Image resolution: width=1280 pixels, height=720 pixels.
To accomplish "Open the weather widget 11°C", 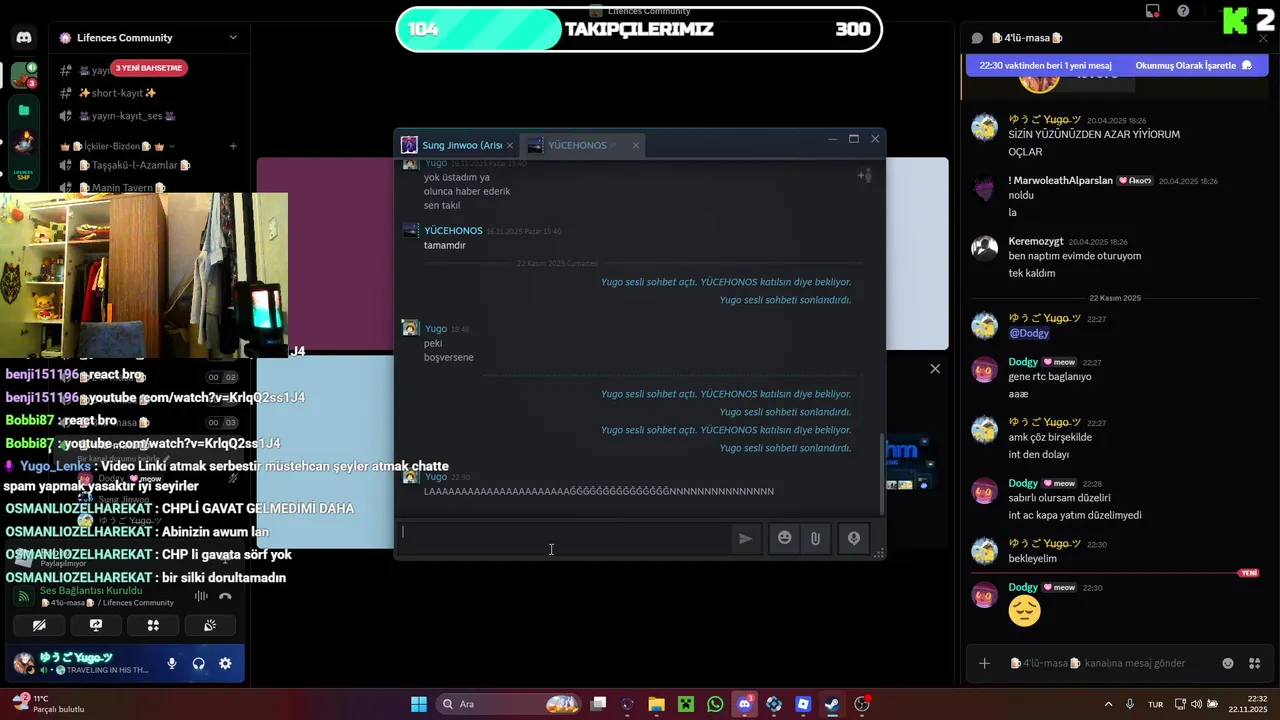I will tap(50, 704).
